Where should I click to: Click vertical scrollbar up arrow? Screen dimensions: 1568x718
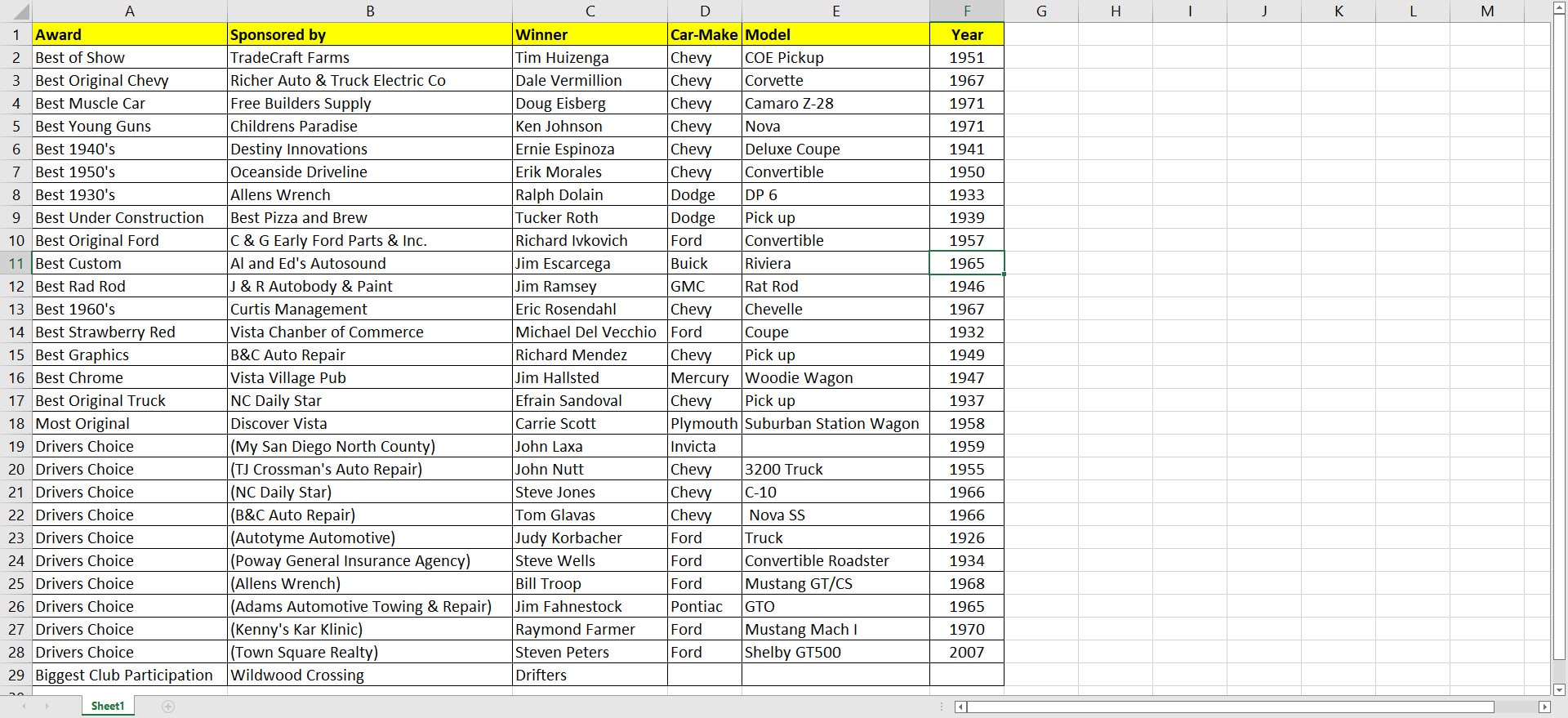pyautogui.click(x=1559, y=8)
